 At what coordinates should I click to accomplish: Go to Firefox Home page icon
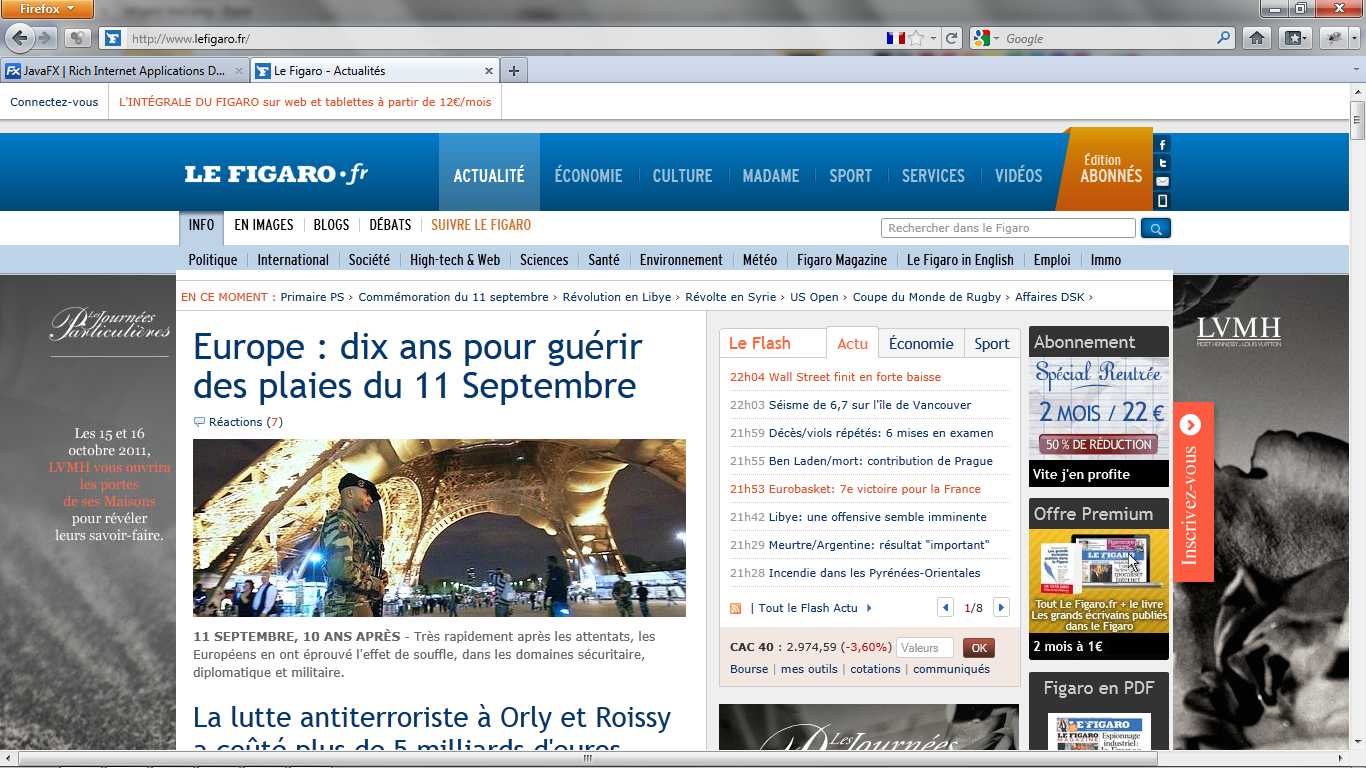(1257, 38)
